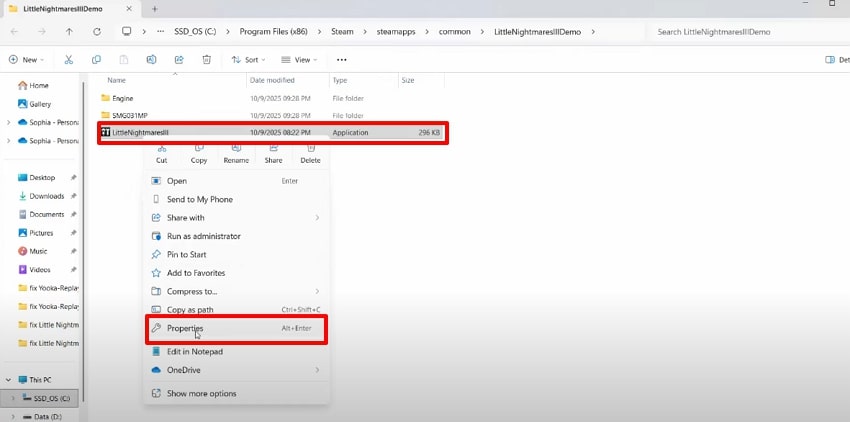Click Copy in the context menu
The image size is (850, 422).
[x=199, y=154]
